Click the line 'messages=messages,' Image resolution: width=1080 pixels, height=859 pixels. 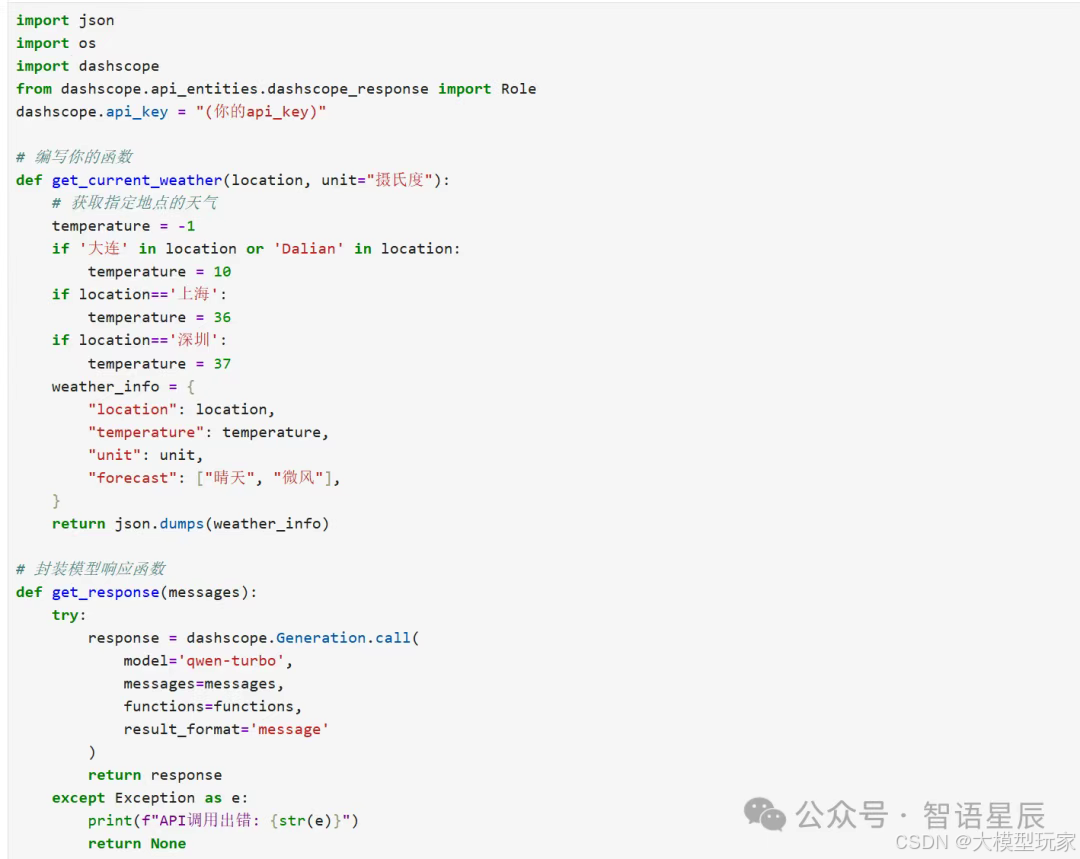(x=204, y=684)
